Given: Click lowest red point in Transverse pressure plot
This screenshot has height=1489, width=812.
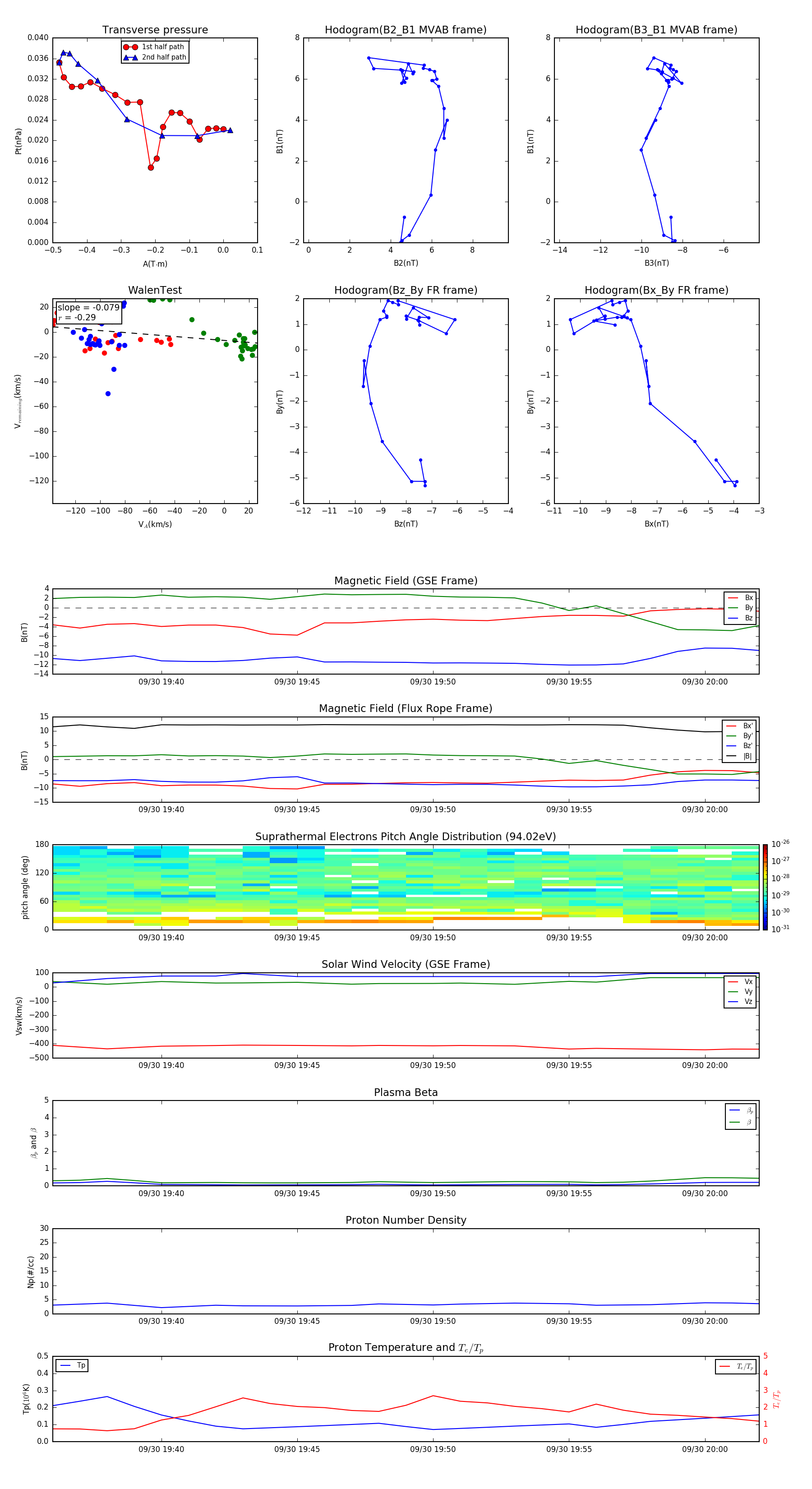Looking at the screenshot, I should point(151,168).
